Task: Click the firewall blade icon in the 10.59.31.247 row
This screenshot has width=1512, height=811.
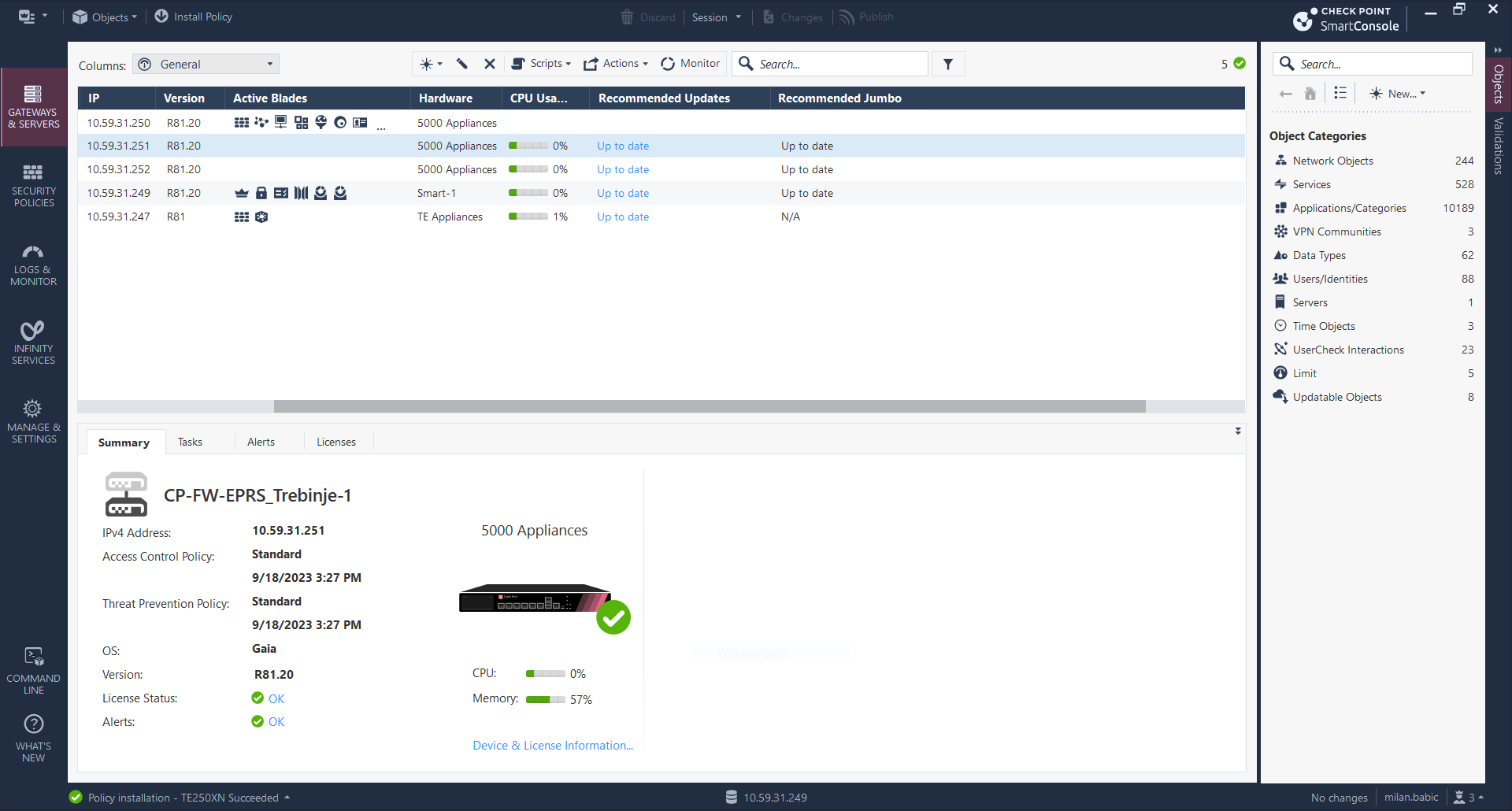Action: [242, 217]
